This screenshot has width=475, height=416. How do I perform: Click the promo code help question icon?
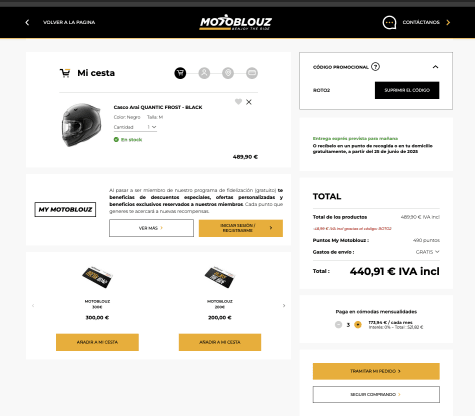pyautogui.click(x=375, y=67)
